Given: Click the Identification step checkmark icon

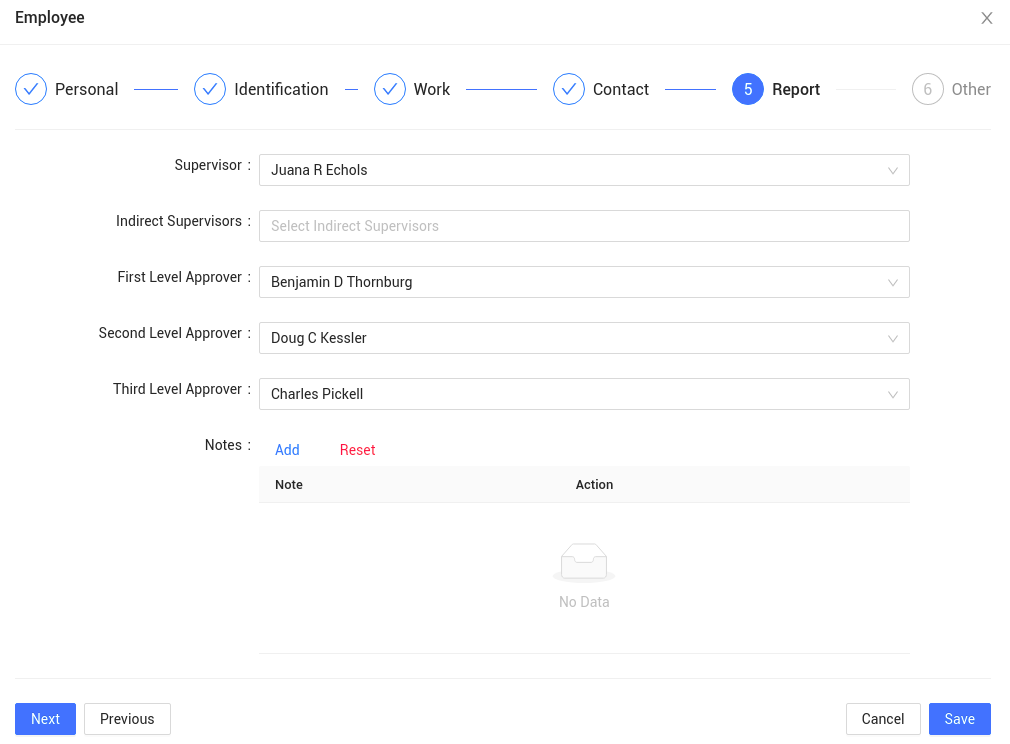Looking at the screenshot, I should [210, 89].
